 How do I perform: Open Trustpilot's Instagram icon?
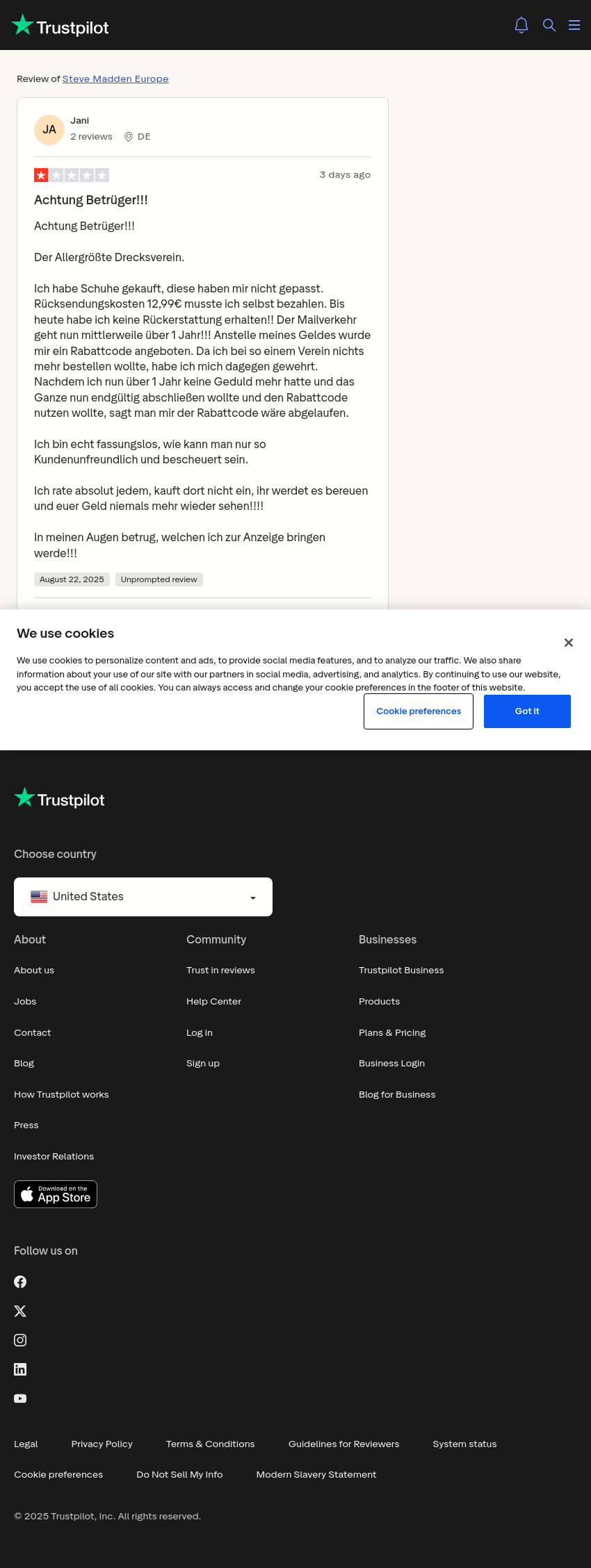point(20,1340)
